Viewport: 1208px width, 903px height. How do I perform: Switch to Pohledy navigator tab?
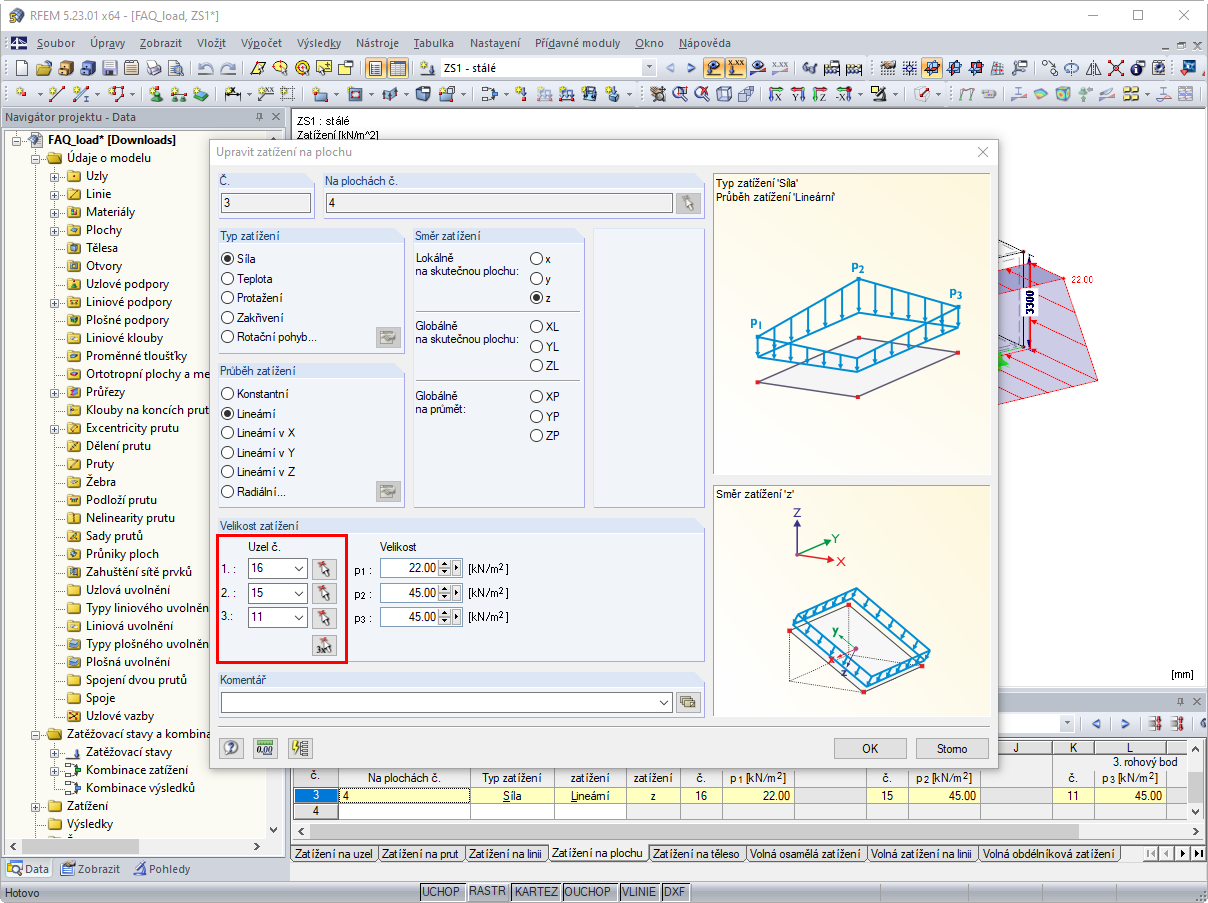162,869
